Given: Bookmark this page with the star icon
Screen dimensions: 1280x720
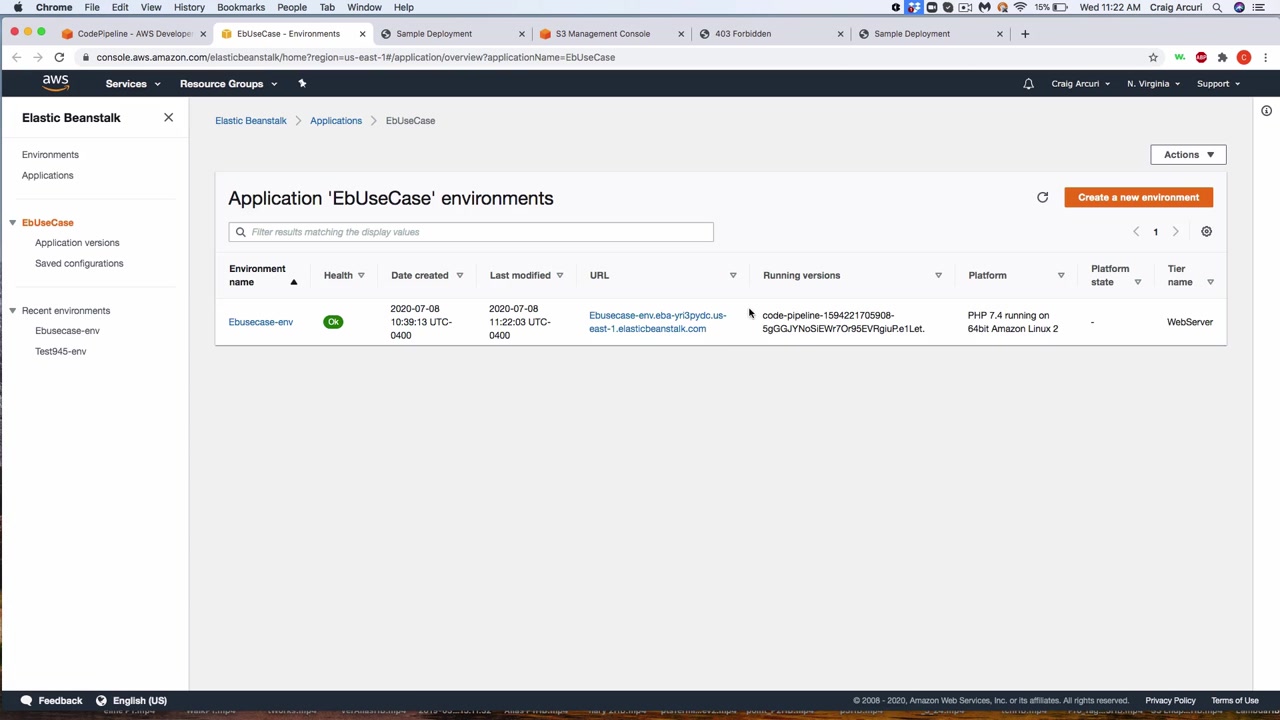Looking at the screenshot, I should [1153, 57].
